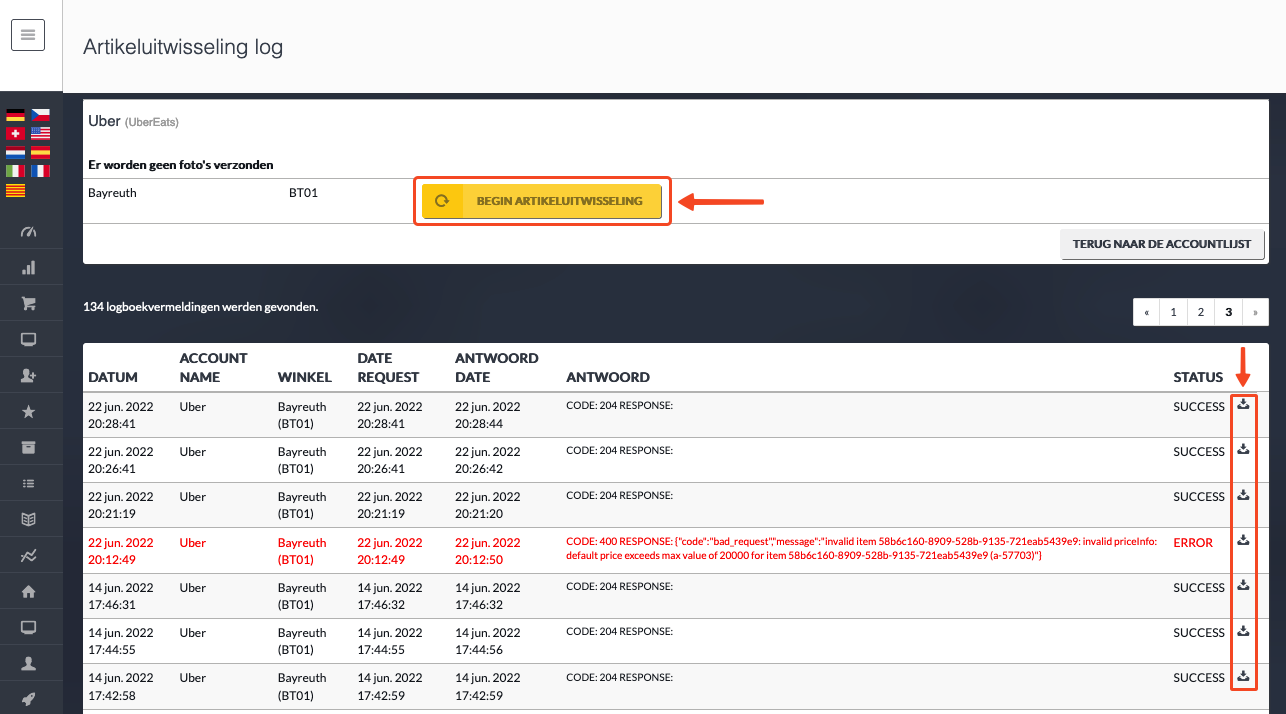This screenshot has width=1286, height=714.
Task: Open the line graph trends icon
Action: point(28,555)
